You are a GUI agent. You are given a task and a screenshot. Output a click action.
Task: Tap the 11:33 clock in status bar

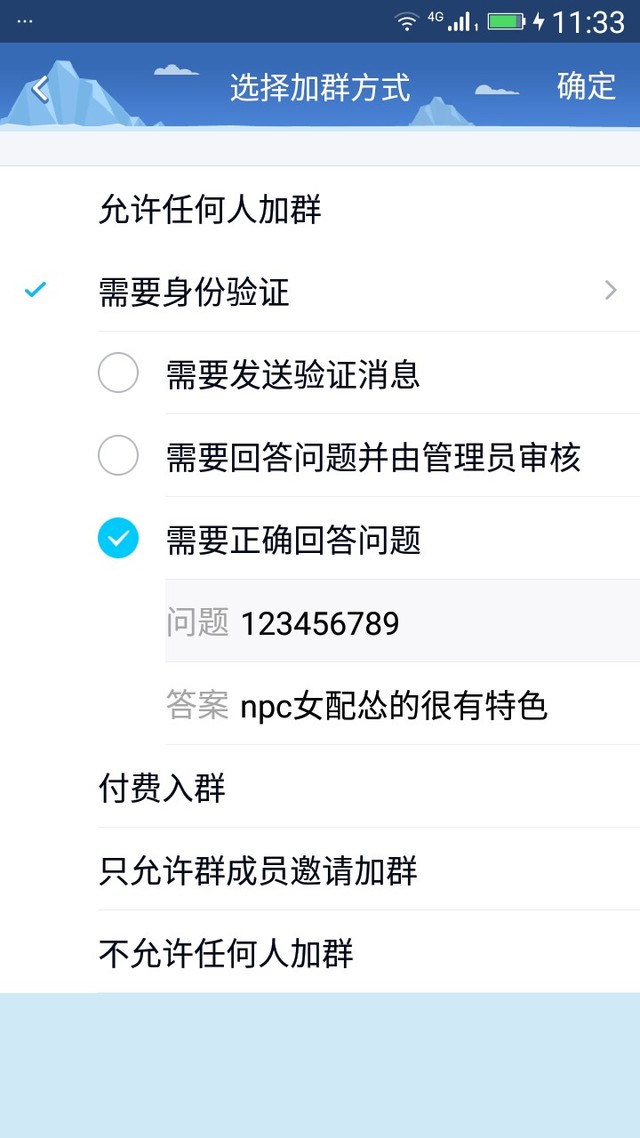click(x=588, y=22)
